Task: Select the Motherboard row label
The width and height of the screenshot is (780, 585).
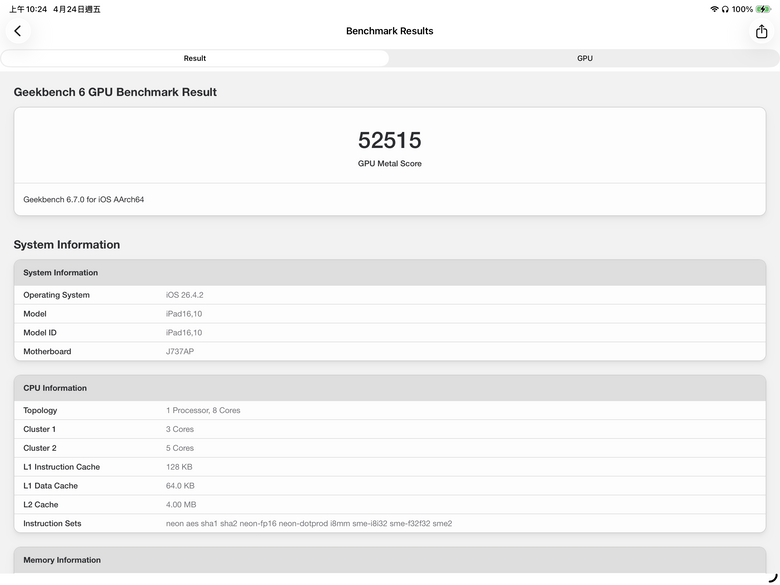Action: point(47,352)
